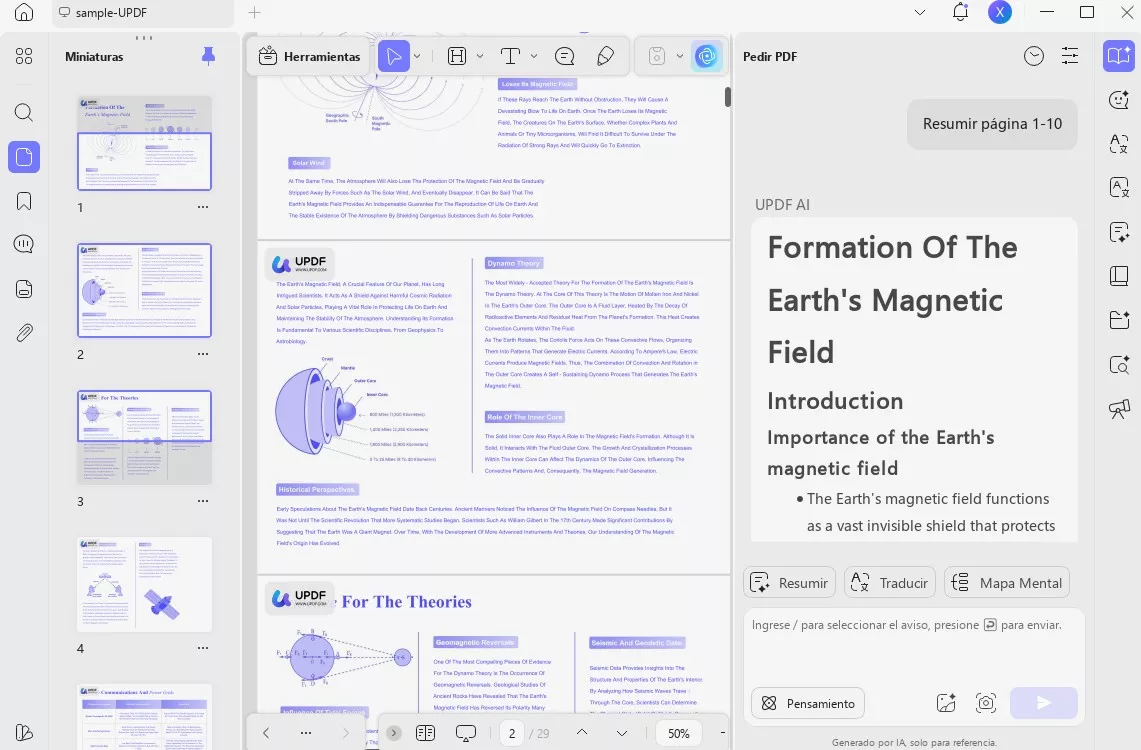The width and height of the screenshot is (1141, 750).
Task: Toggle the UPDF AI assistant button
Action: 707,57
